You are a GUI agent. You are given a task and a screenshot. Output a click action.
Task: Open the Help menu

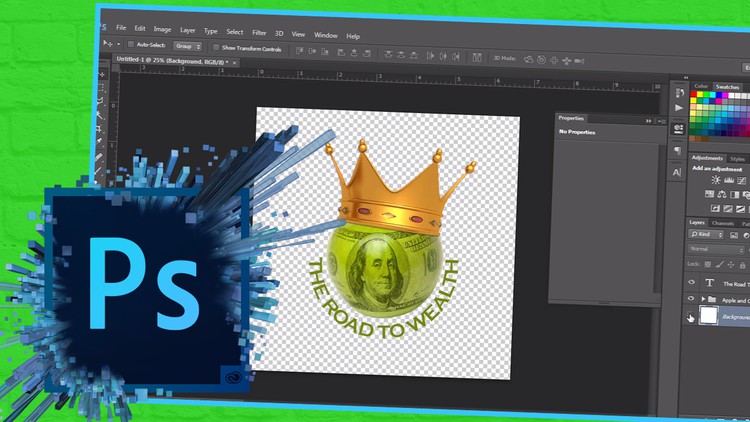tap(353, 36)
